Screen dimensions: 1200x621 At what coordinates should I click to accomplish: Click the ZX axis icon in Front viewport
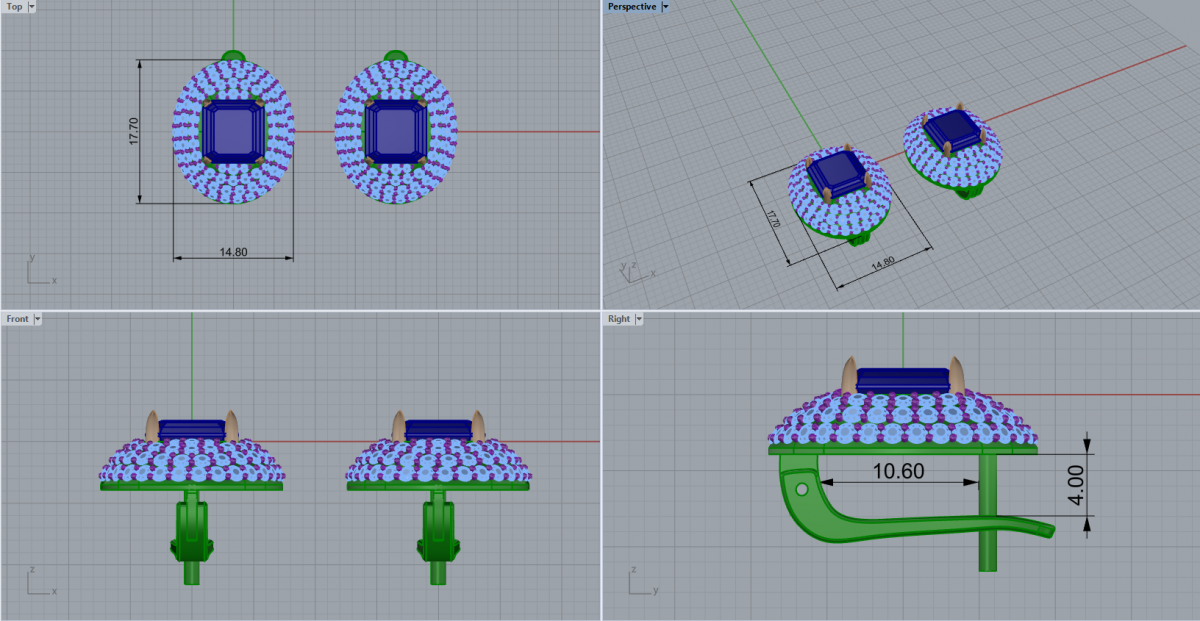coord(40,580)
